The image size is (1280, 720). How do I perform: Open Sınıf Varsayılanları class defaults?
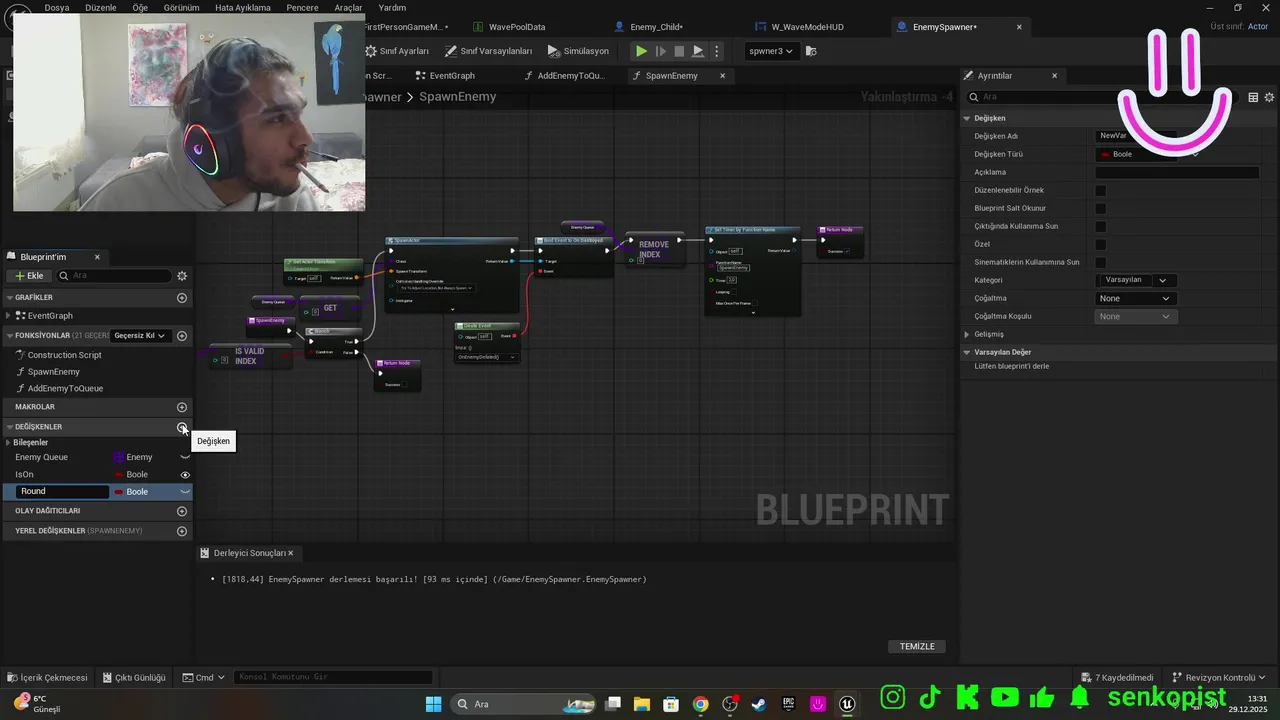(489, 51)
